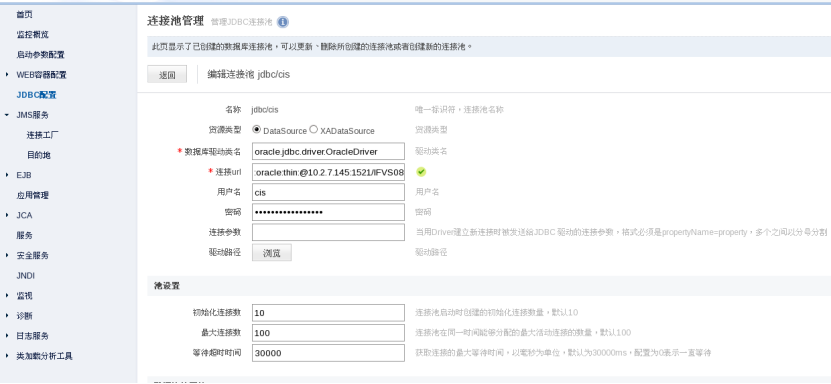Open 启动参数配置 in the sidebar
The width and height of the screenshot is (831, 384).
(40, 55)
